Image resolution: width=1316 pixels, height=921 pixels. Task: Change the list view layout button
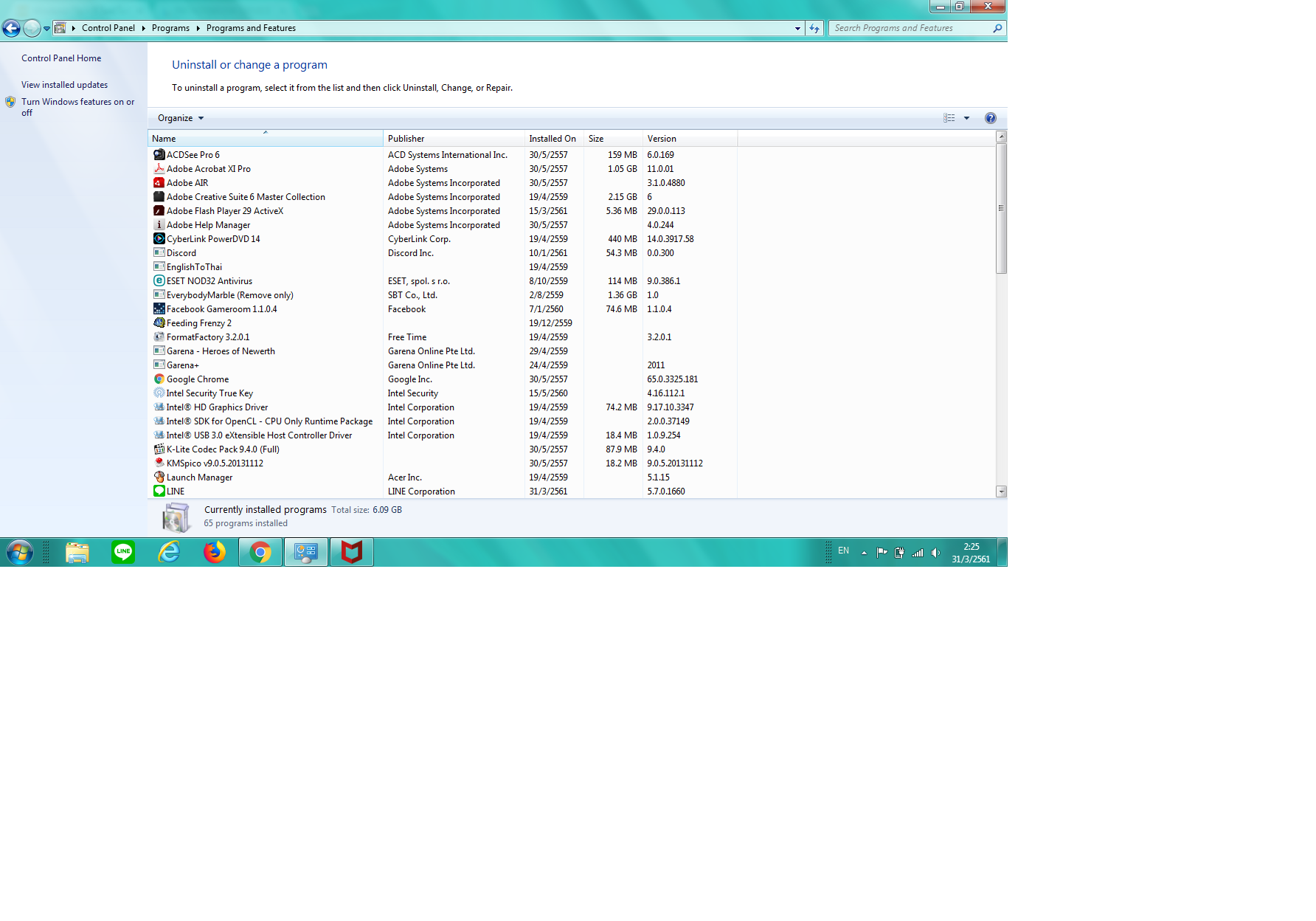[949, 118]
